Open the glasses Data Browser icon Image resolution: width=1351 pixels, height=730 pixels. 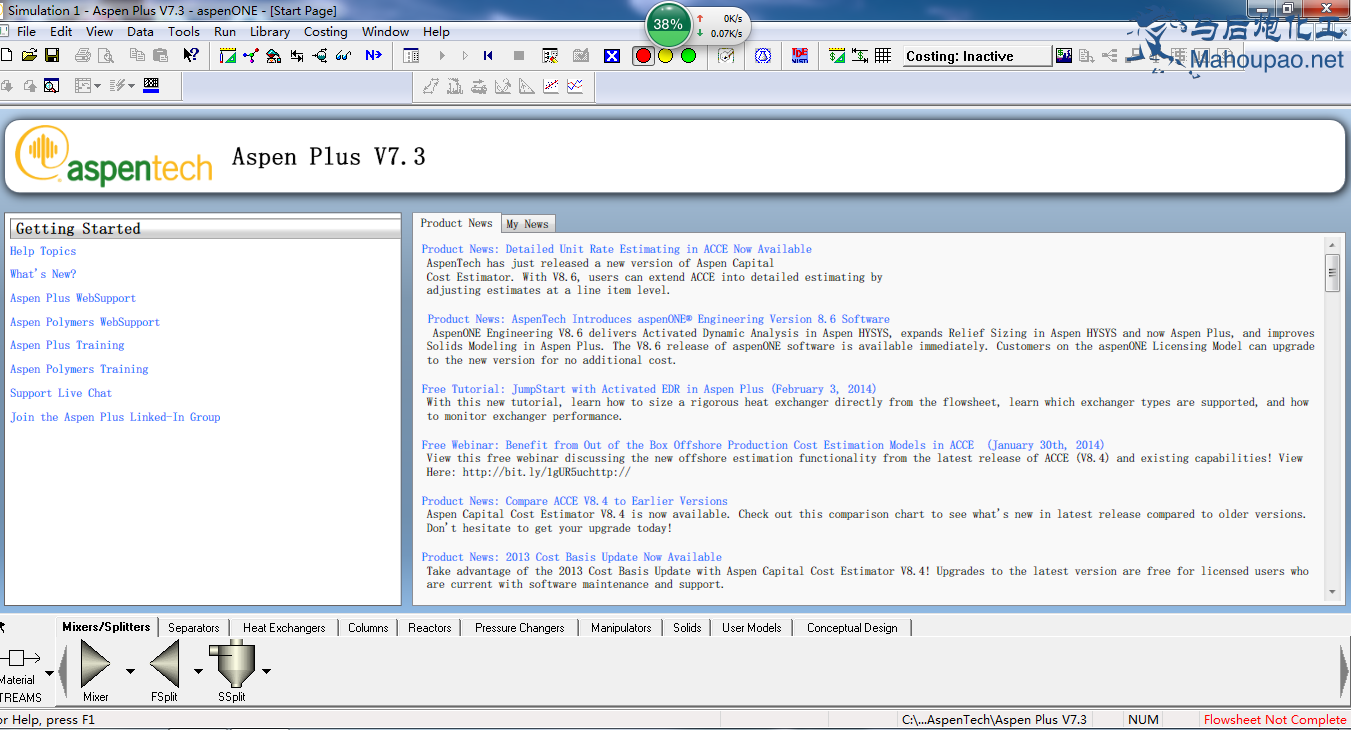pos(343,56)
